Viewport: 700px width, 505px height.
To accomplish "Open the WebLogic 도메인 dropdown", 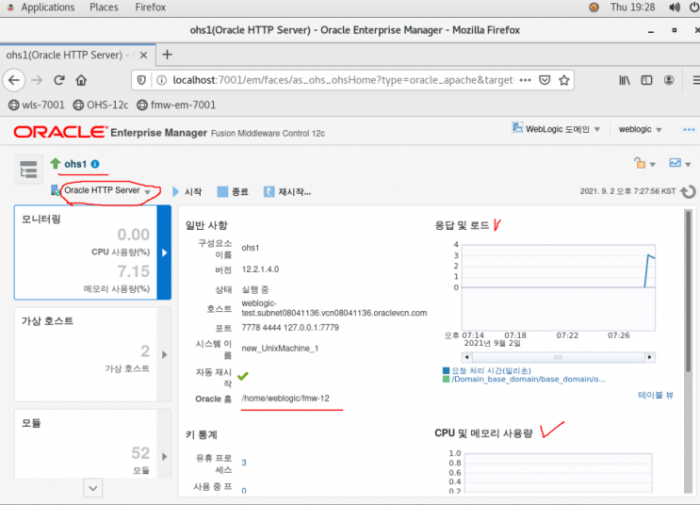I will point(555,129).
